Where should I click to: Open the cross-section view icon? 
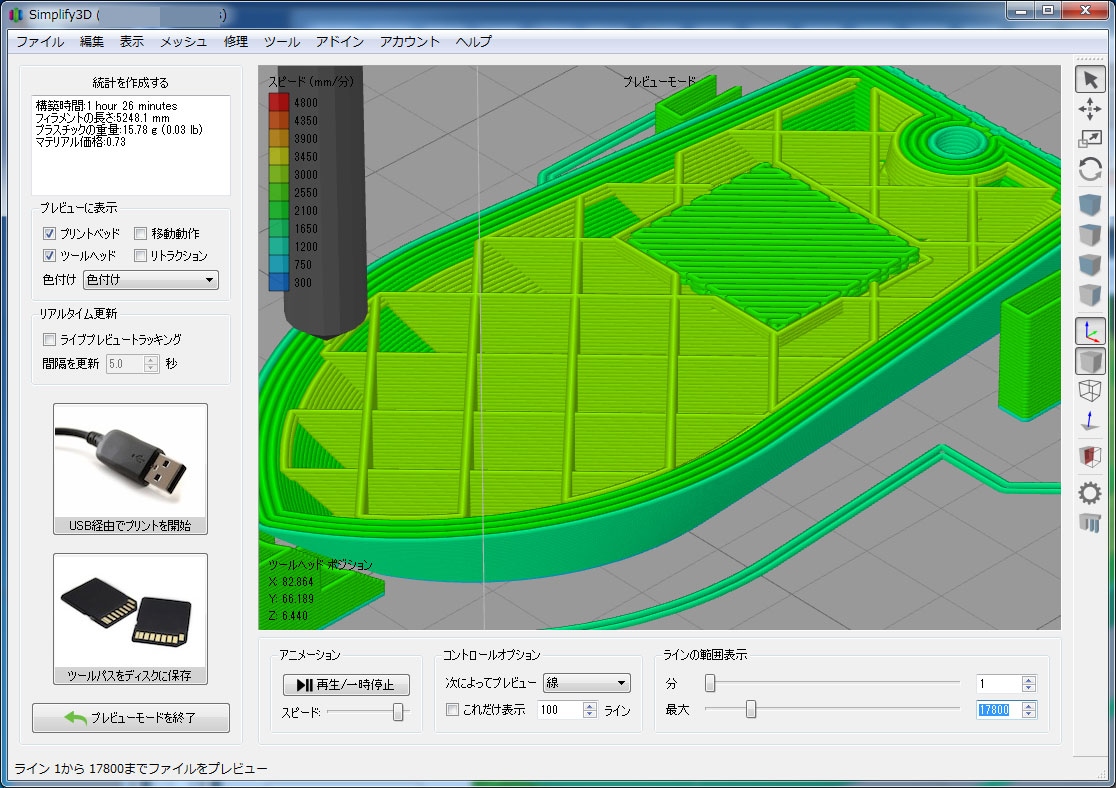[x=1090, y=457]
